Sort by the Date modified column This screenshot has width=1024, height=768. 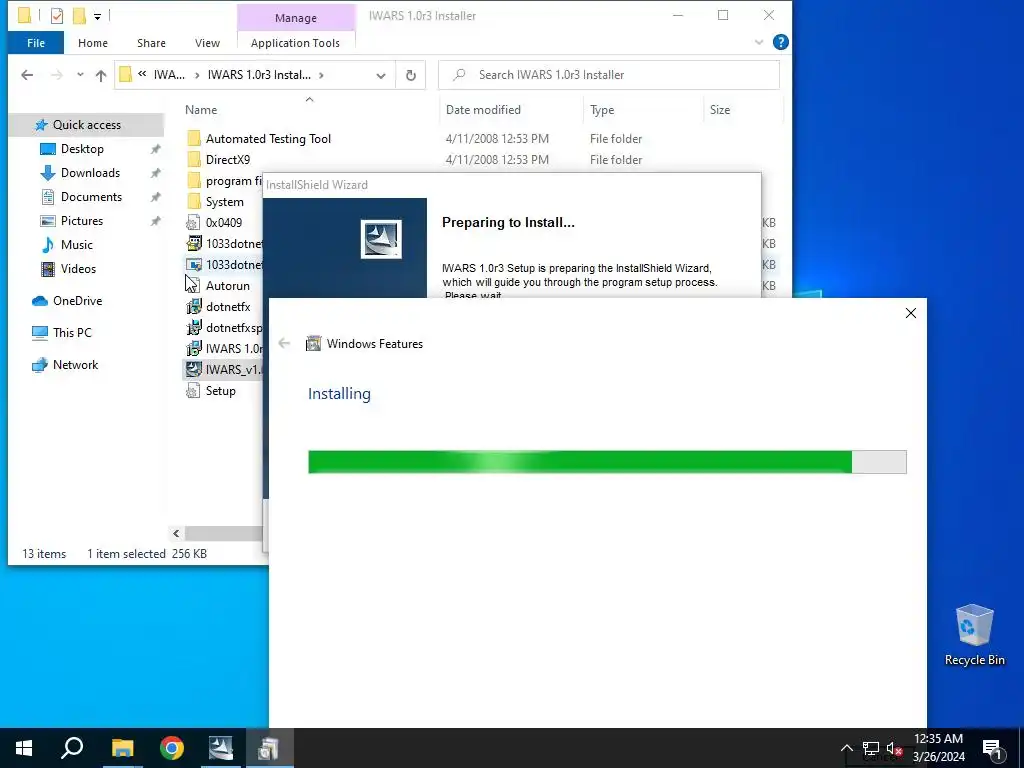[x=483, y=110]
